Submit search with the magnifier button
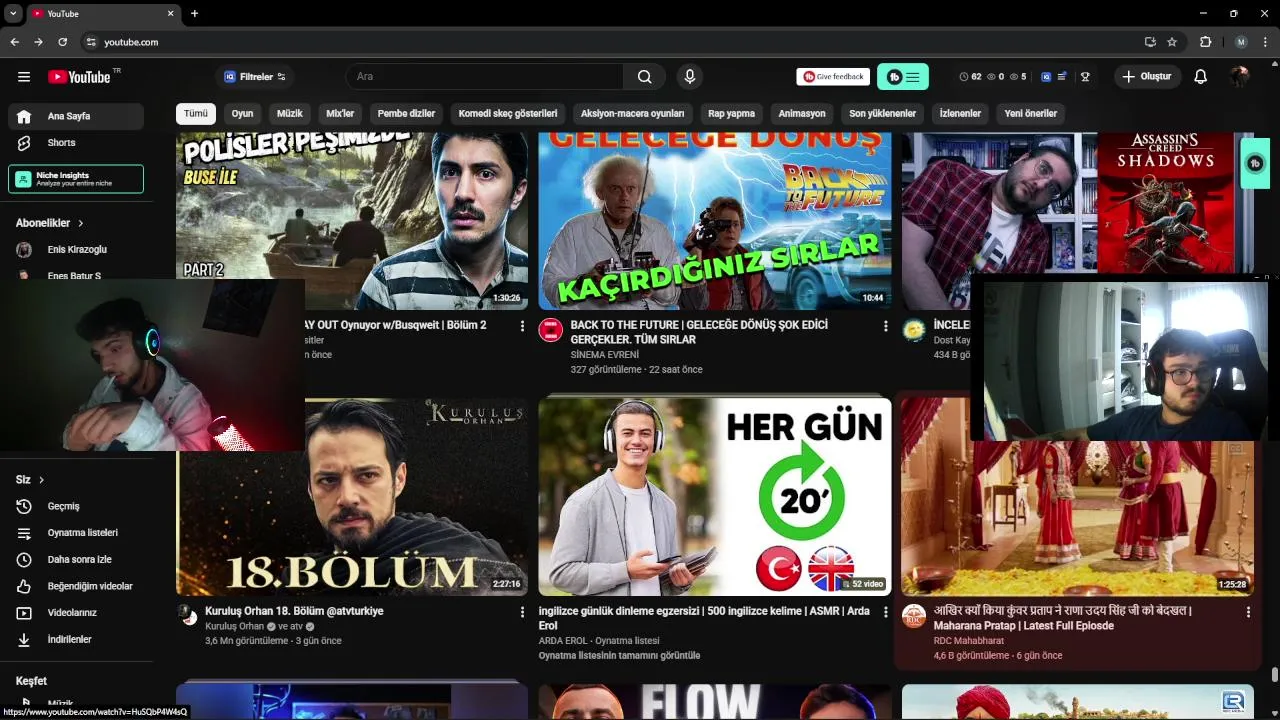 pyautogui.click(x=645, y=77)
